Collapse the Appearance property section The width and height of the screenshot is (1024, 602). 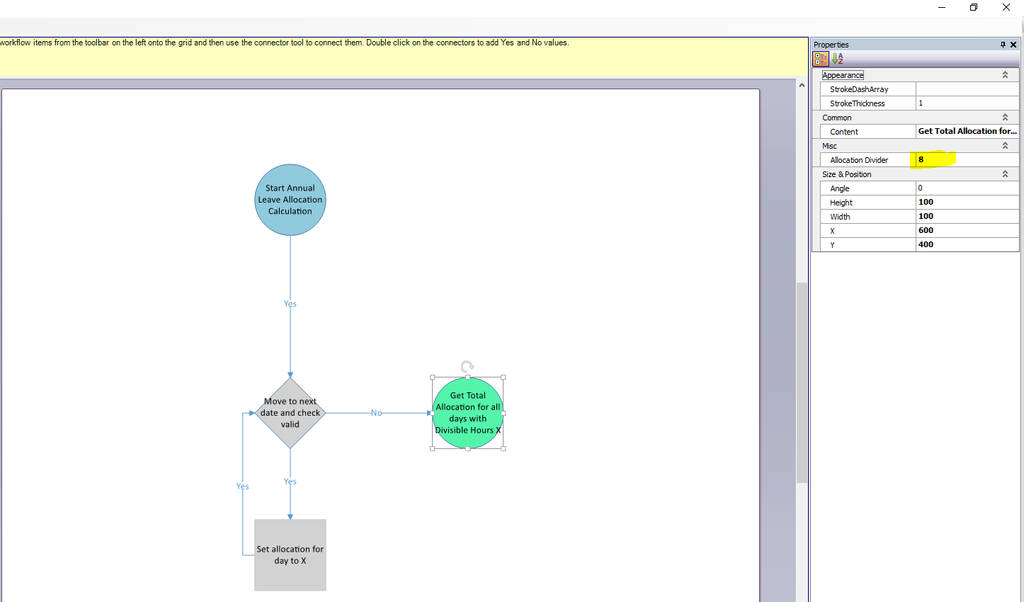click(x=1005, y=75)
